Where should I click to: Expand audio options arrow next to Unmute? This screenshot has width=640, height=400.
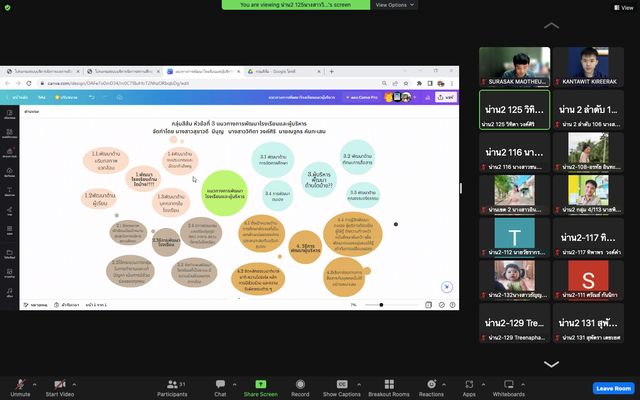34,384
